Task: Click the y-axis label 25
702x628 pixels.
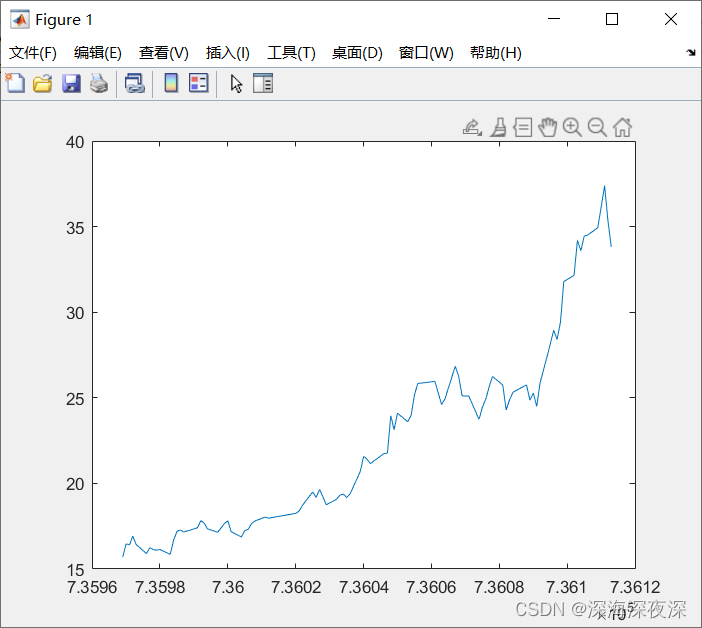Action: 75,399
